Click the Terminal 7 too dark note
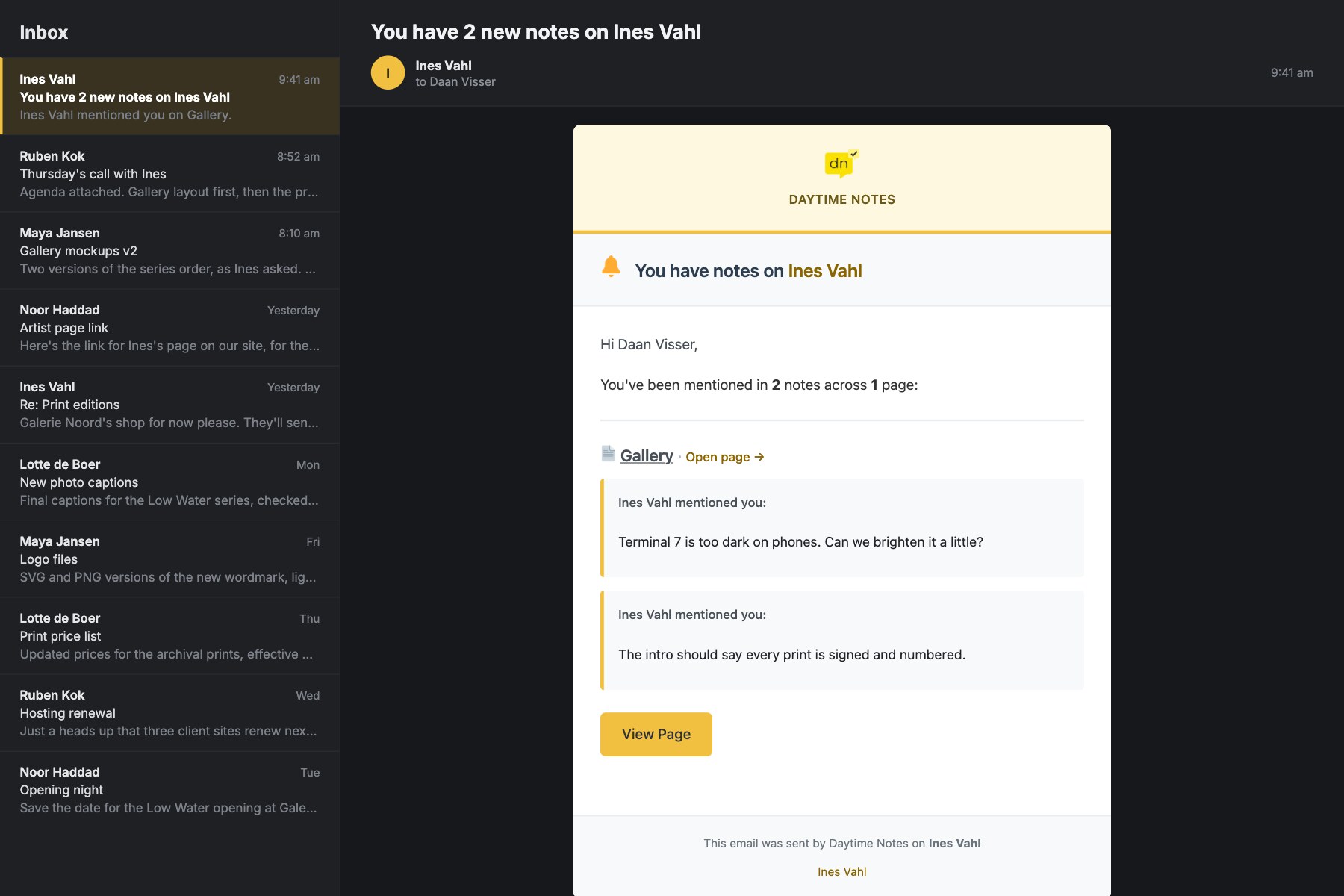This screenshot has width=1344, height=896. click(x=842, y=528)
